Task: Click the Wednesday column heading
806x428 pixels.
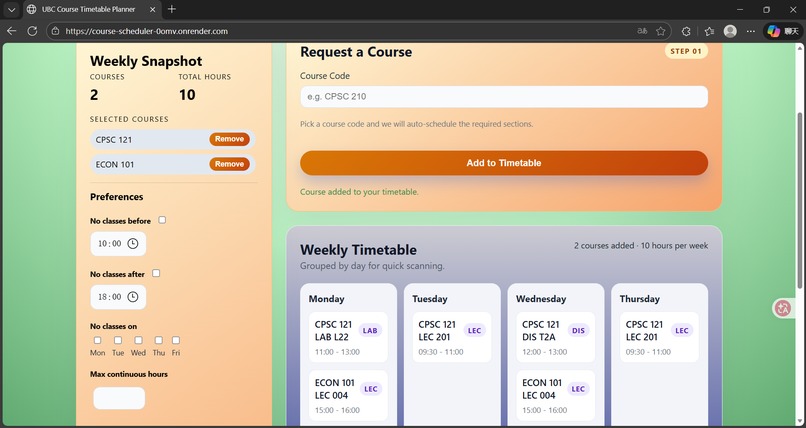Action: point(541,299)
